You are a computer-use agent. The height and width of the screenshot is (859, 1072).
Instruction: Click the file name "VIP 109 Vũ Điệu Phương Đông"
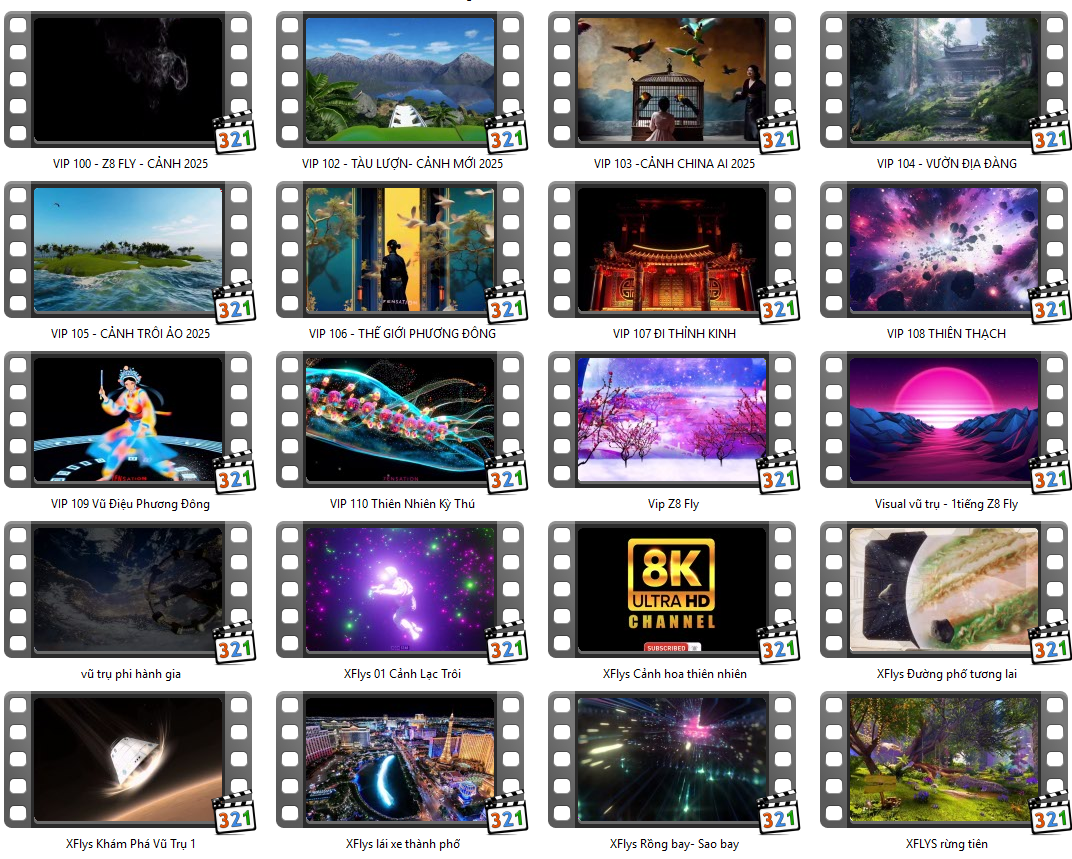131,504
